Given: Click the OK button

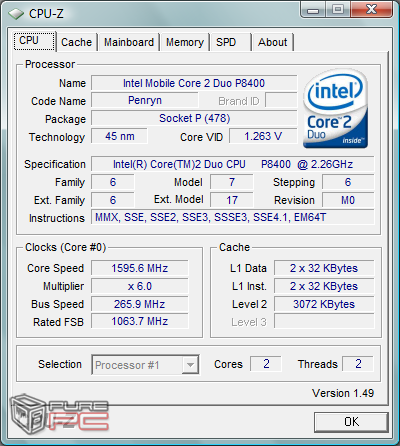Looking at the screenshot, I should pyautogui.click(x=351, y=422).
